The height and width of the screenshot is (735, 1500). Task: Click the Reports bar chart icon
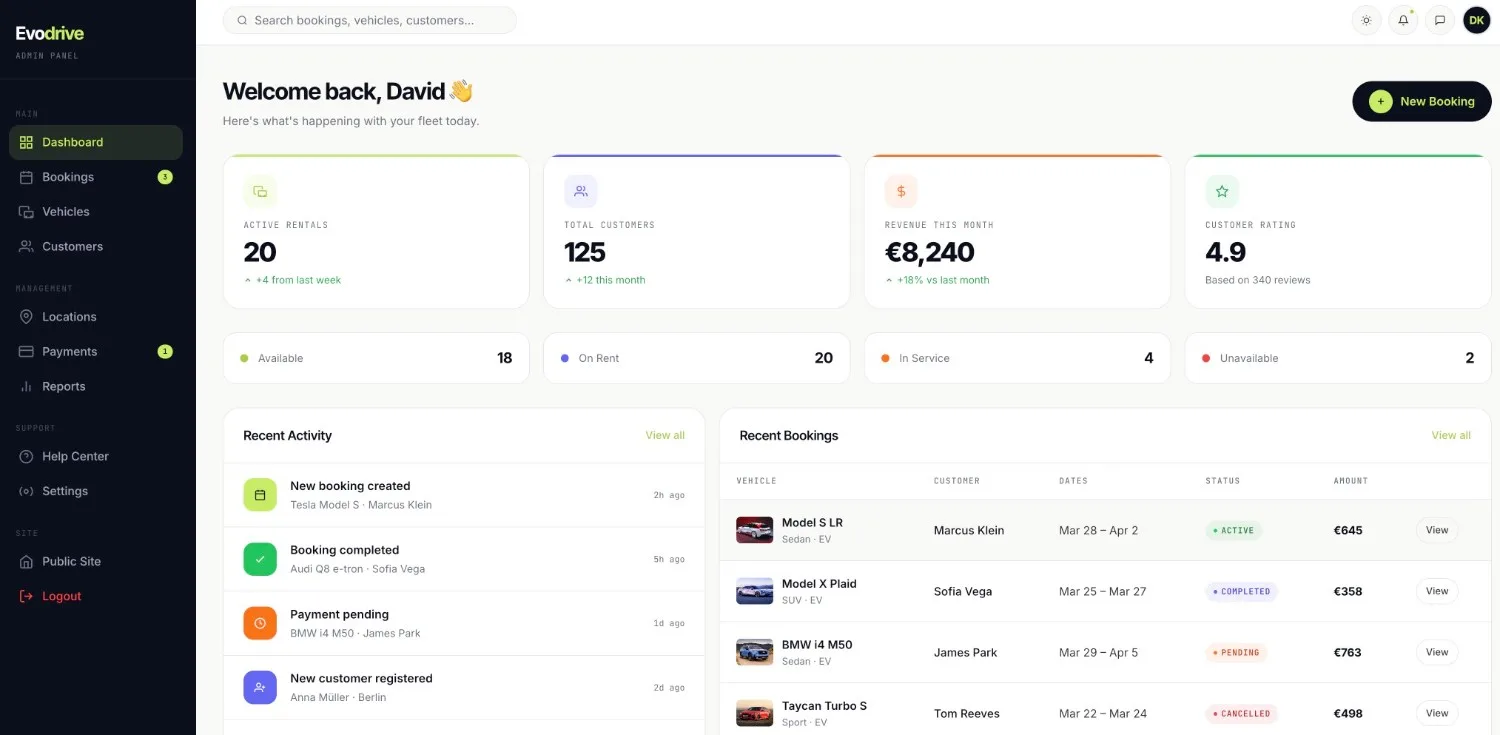26,387
